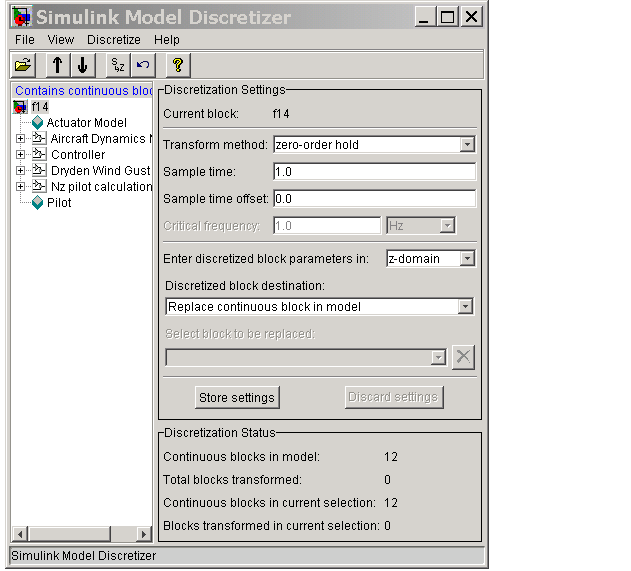Select the Controller tree item

tap(78, 155)
